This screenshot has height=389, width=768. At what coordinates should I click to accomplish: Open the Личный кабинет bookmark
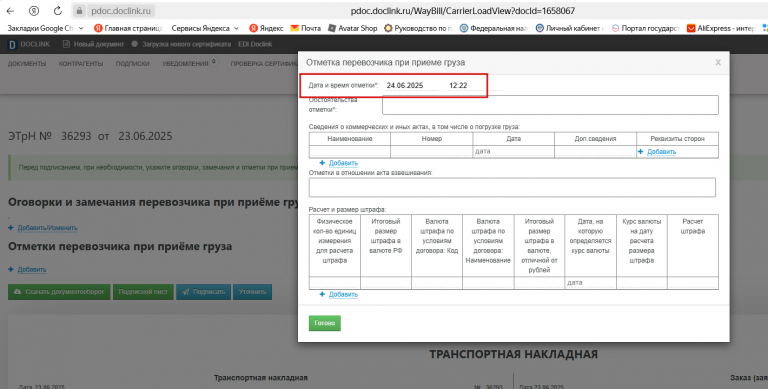pyautogui.click(x=570, y=28)
